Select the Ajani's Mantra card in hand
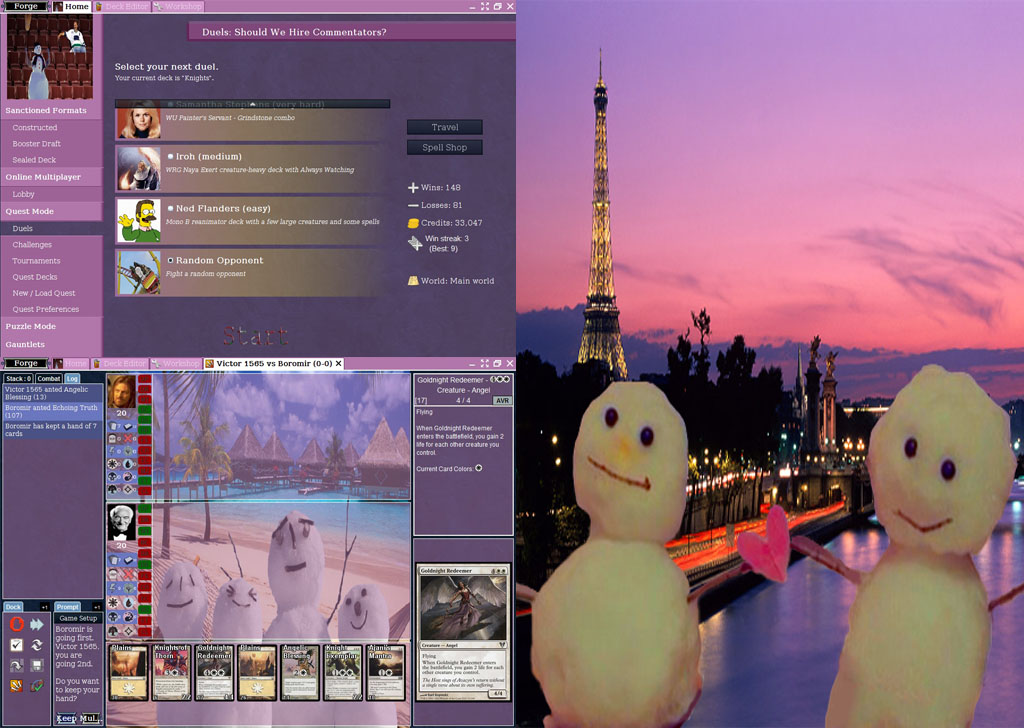The image size is (1024, 728). [385, 673]
